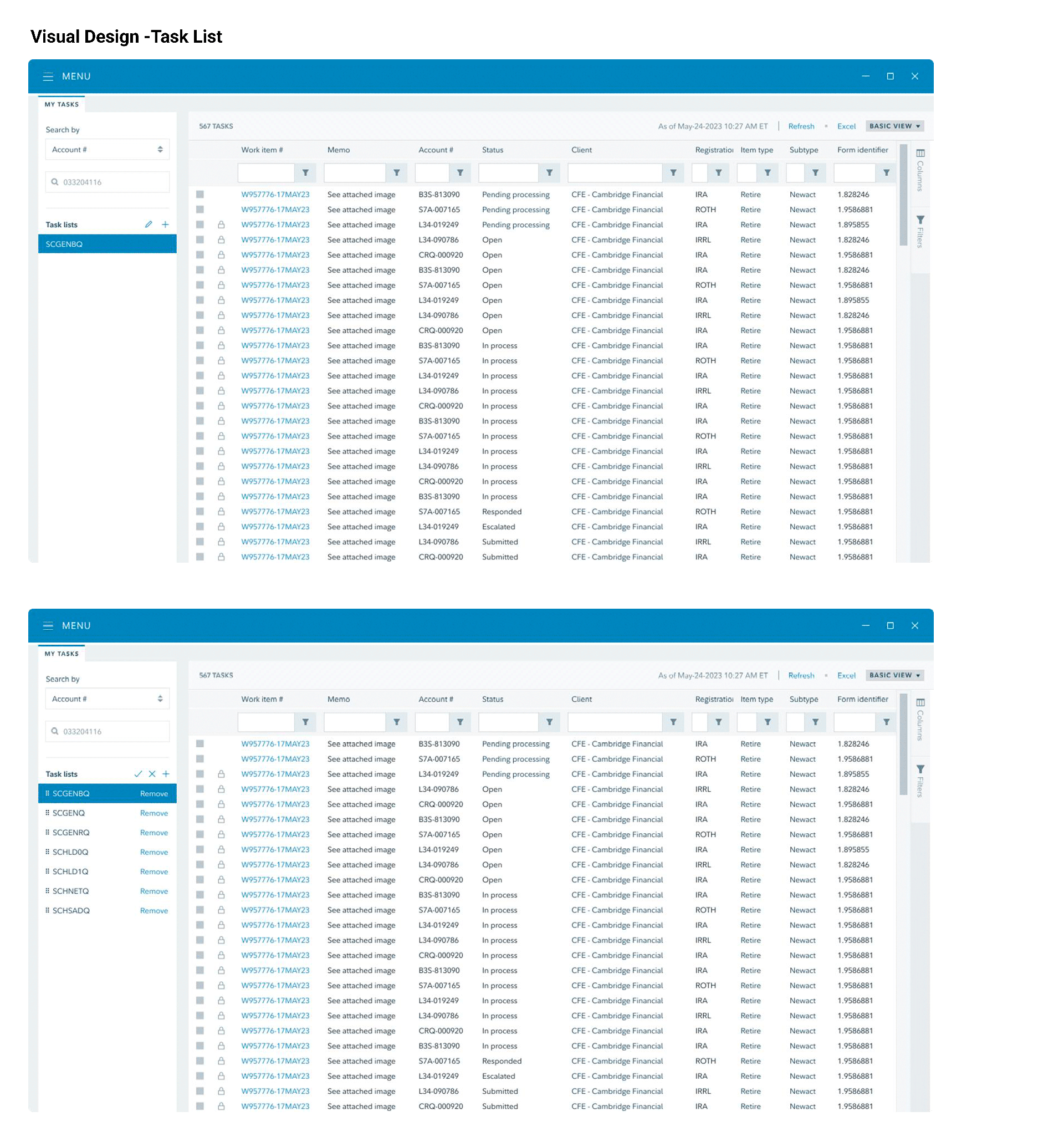Click Status column filter funnel in upper window

click(550, 173)
